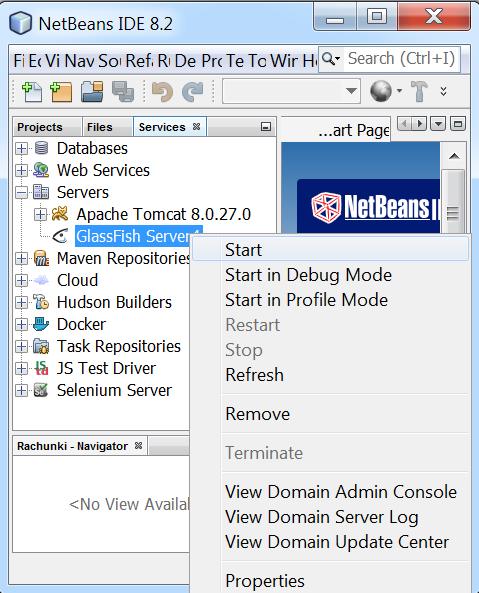The image size is (479, 593).
Task: Click the Task Repositories icon
Action: pos(41,346)
